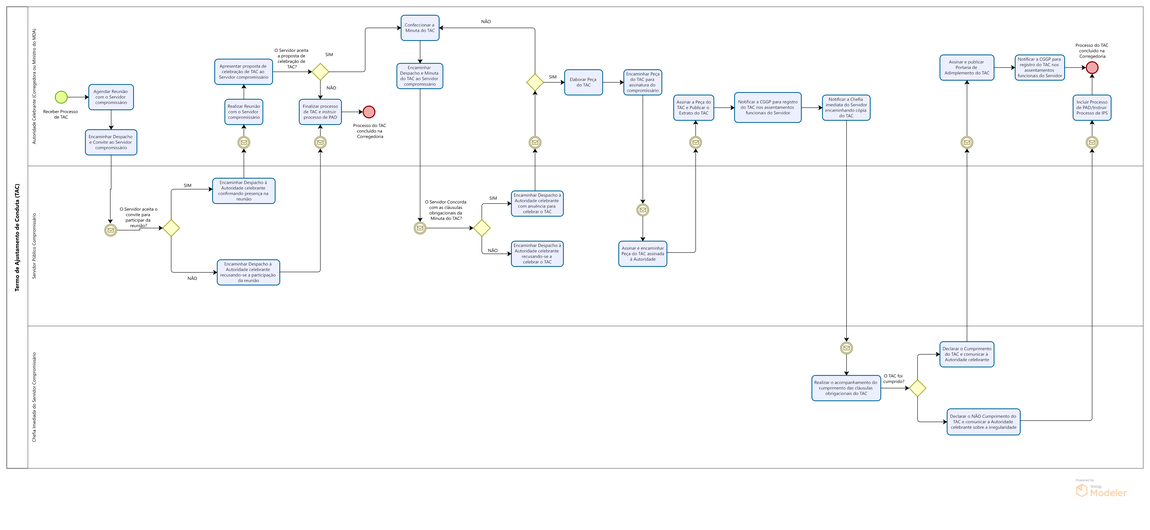Viewport: 1150px width, 530px height.
Task: Click pool title Termo de Ajustamento de Conduta (TAC)
Action: (x=17, y=237)
